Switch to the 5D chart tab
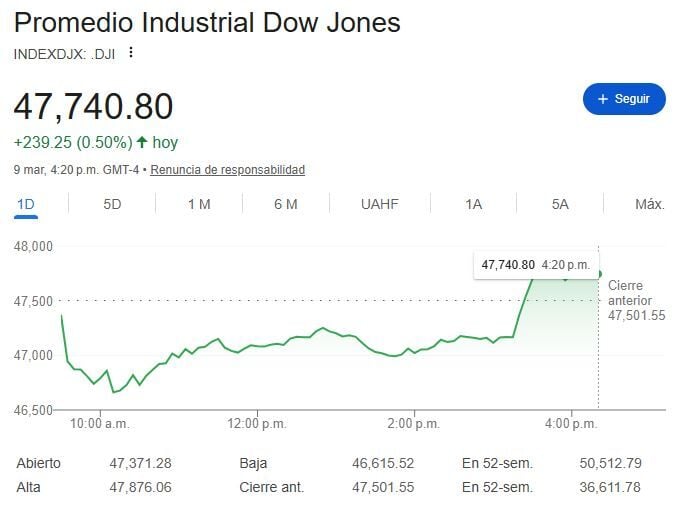 112,204
